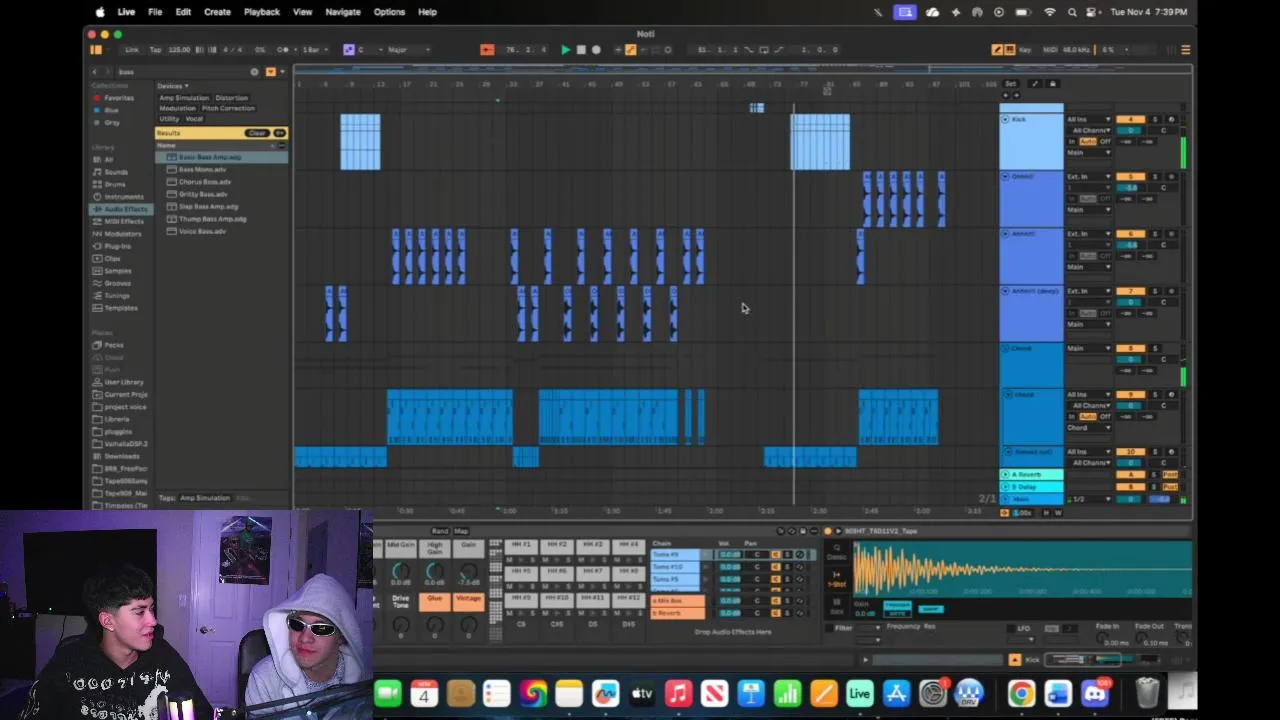This screenshot has width=1280, height=720.
Task: Click the High Gain knob
Action: click(x=434, y=570)
